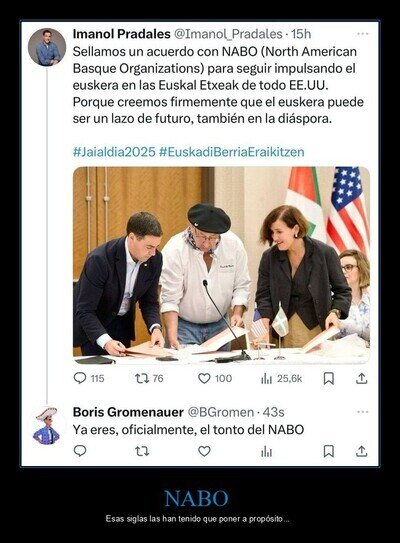400x543 pixels.
Task: Like Boris Gromenauer's reply
Action: pos(204,451)
